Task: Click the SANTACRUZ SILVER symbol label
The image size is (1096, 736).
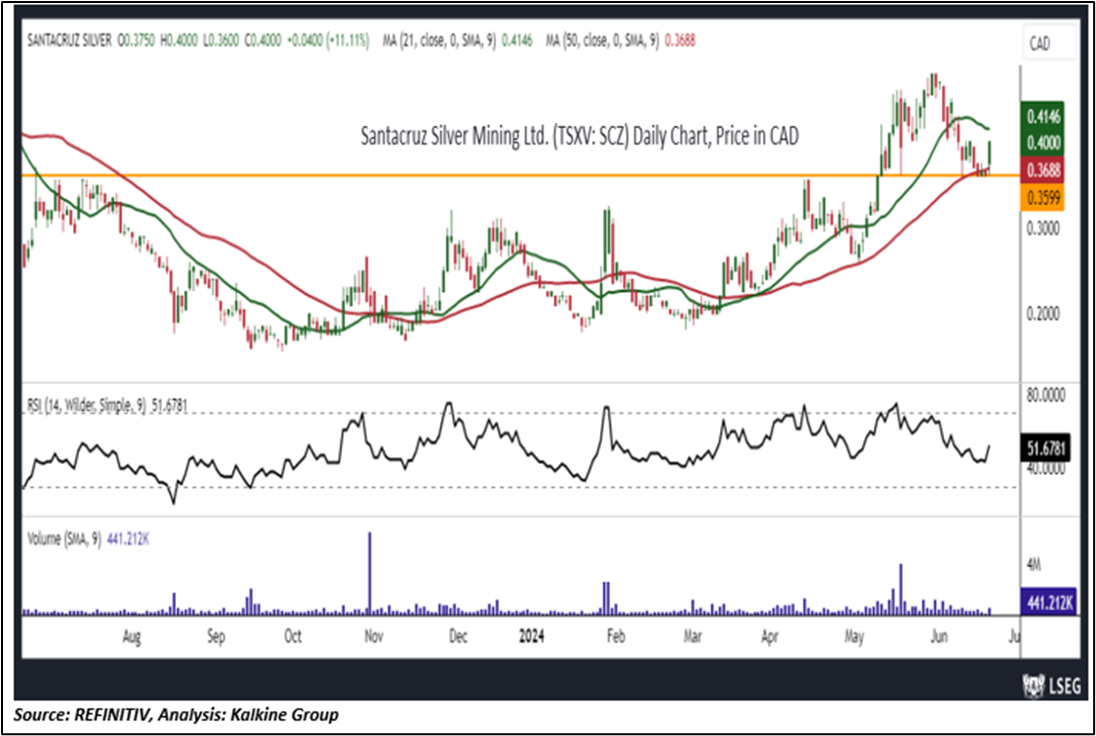Action: pos(68,41)
